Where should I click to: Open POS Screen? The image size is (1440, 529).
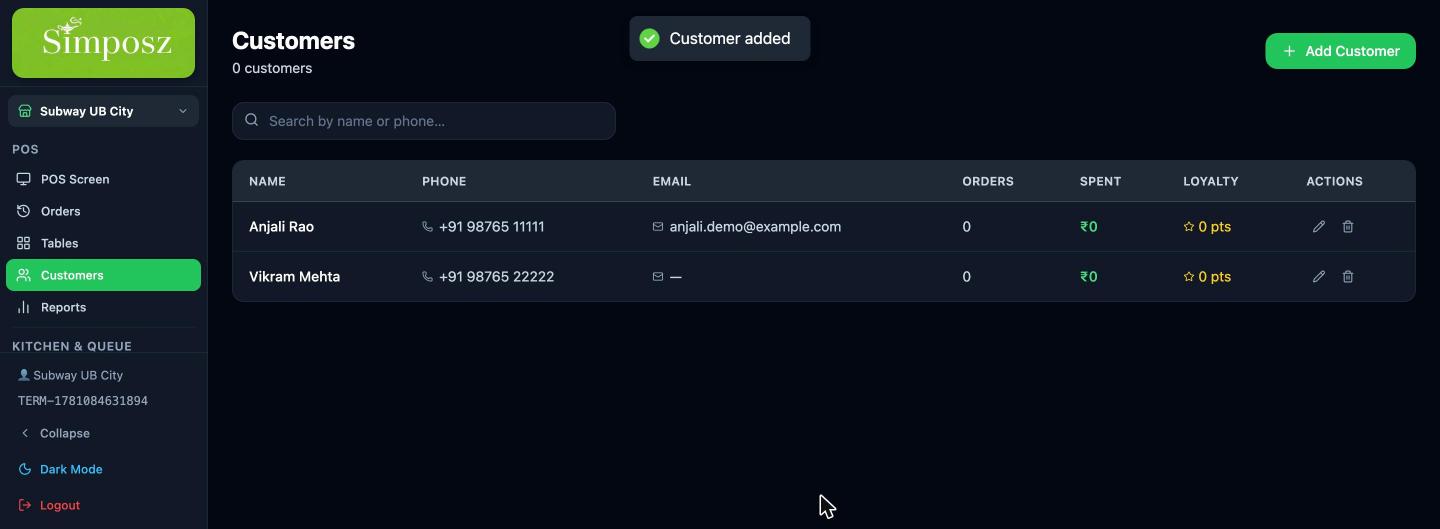pyautogui.click(x=103, y=179)
